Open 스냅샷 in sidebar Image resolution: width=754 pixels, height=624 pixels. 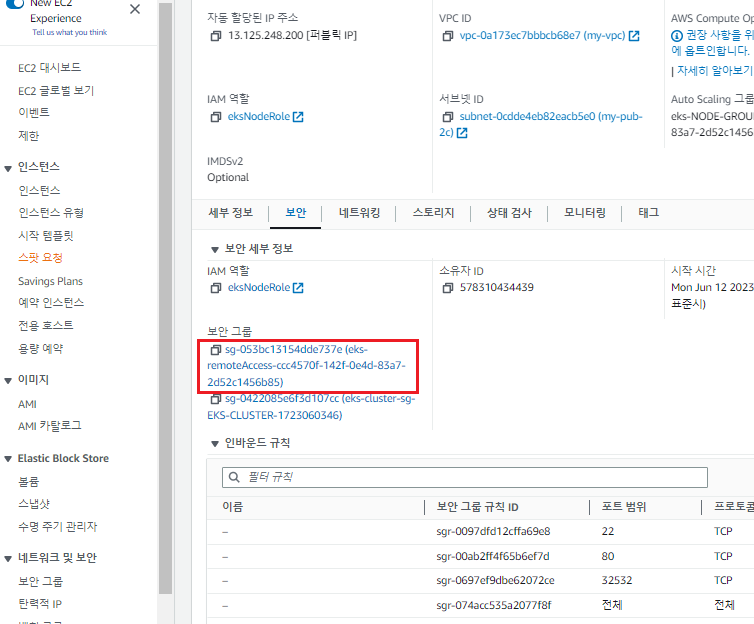point(34,504)
